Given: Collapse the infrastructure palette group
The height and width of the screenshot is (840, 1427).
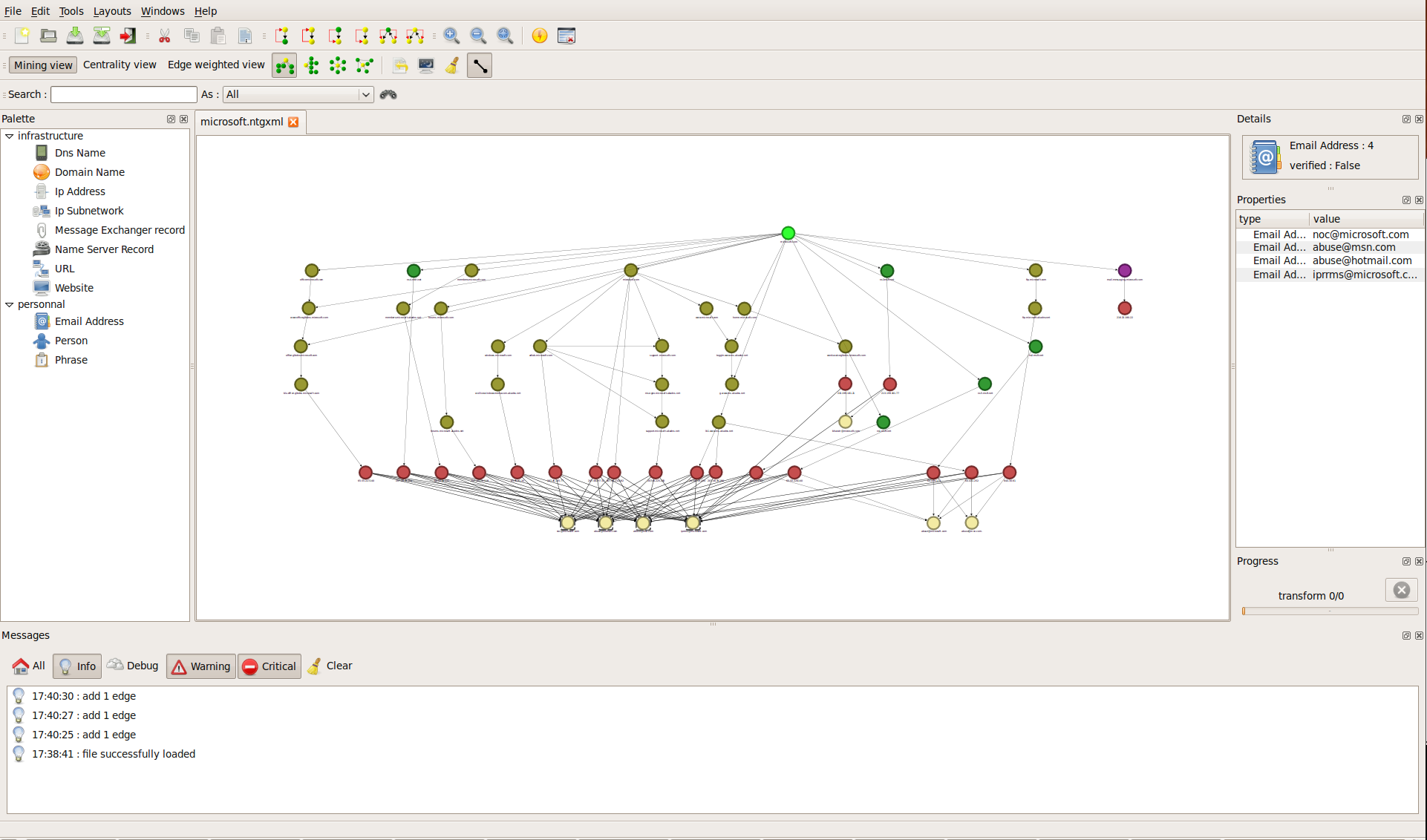Looking at the screenshot, I should [x=10, y=136].
